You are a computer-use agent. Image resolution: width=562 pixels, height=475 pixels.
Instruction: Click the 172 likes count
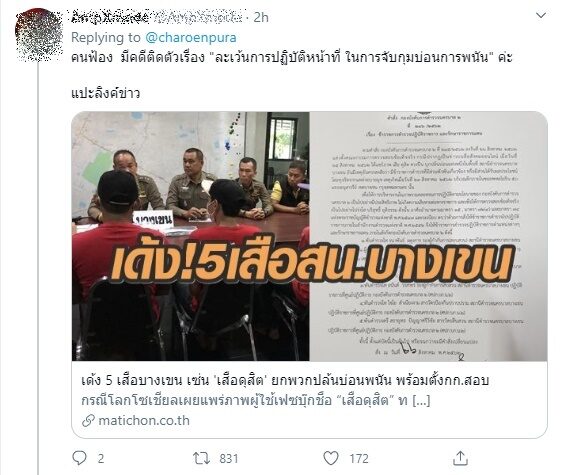359,459
